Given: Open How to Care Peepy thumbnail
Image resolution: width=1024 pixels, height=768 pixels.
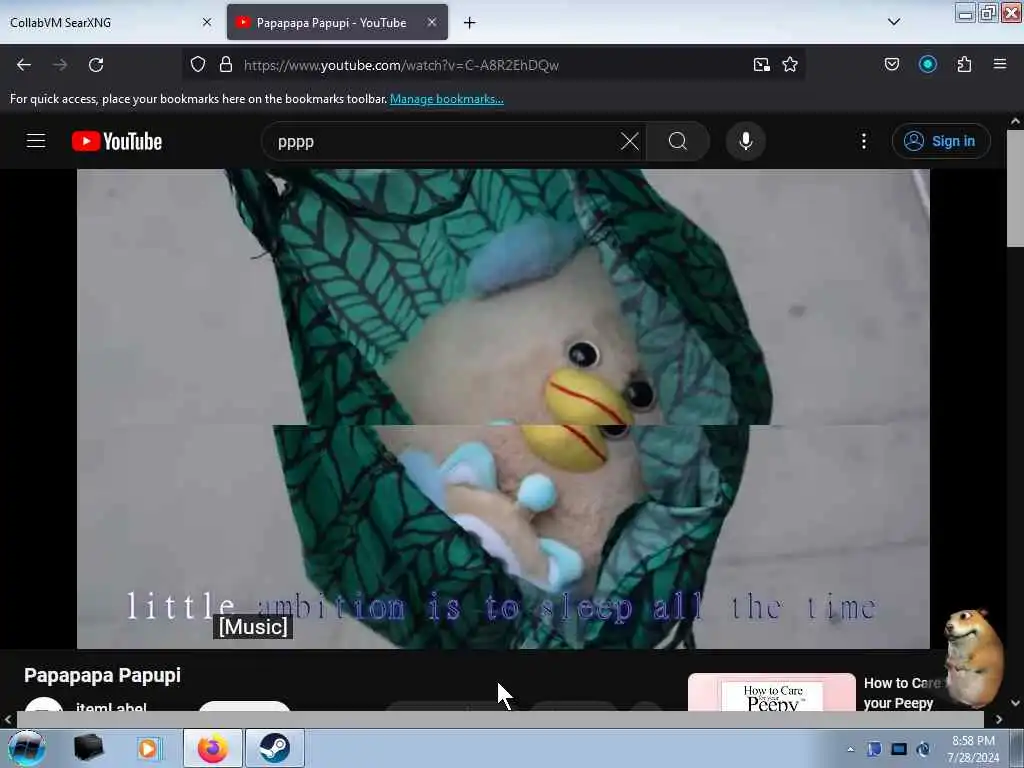Looking at the screenshot, I should [x=771, y=692].
